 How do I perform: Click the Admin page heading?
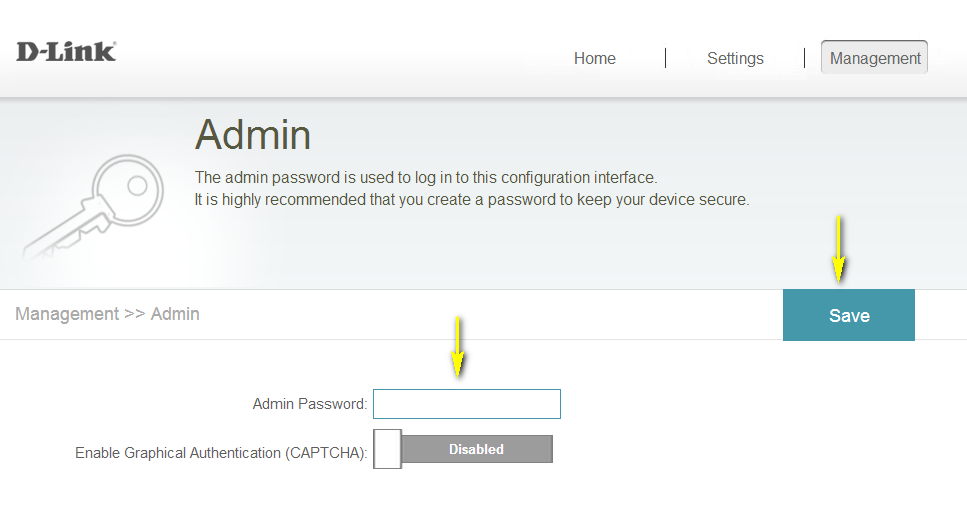[x=253, y=135]
